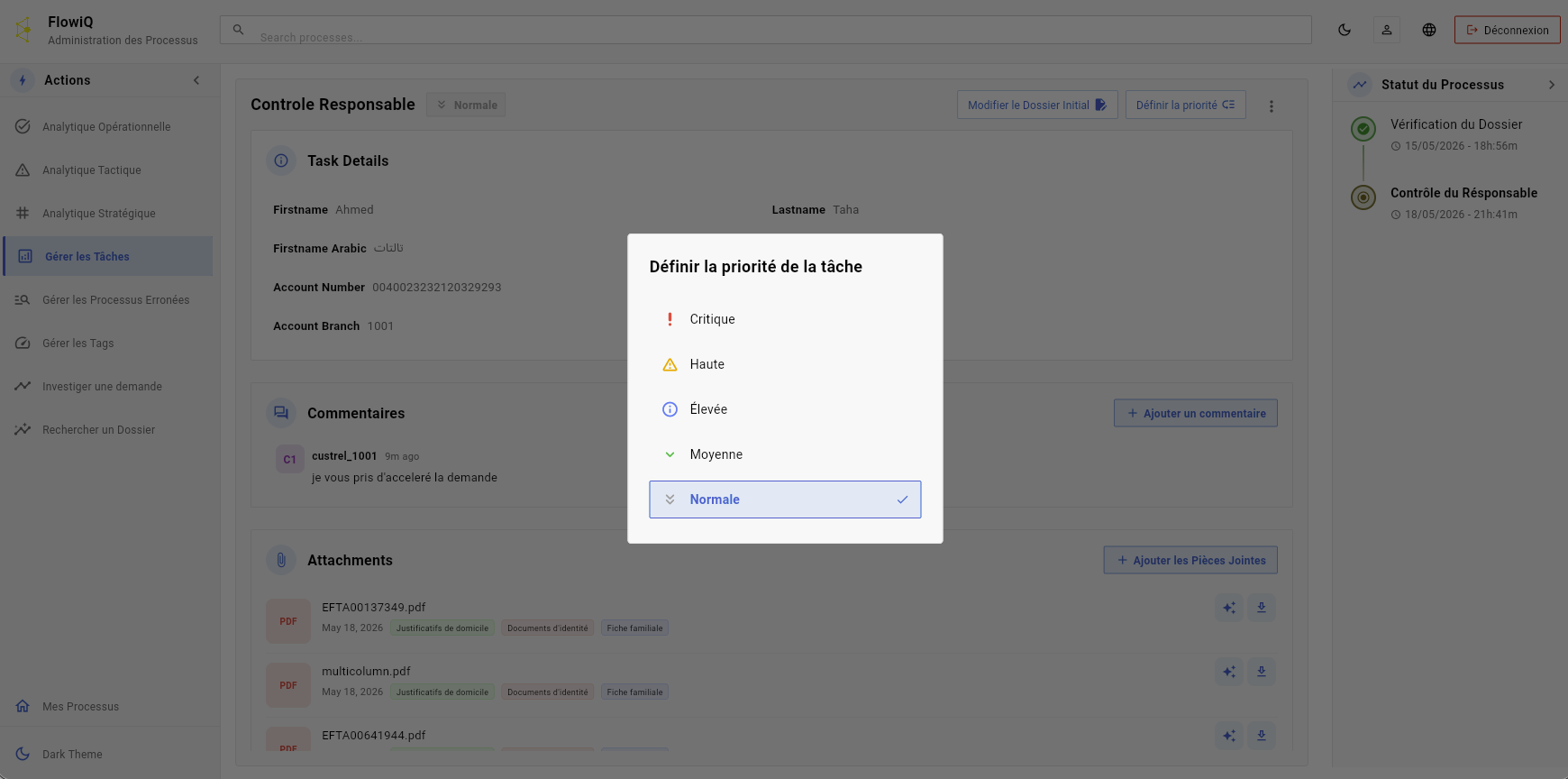The width and height of the screenshot is (1568, 779).
Task: Click the Normale priority chip beside title
Action: tap(466, 105)
